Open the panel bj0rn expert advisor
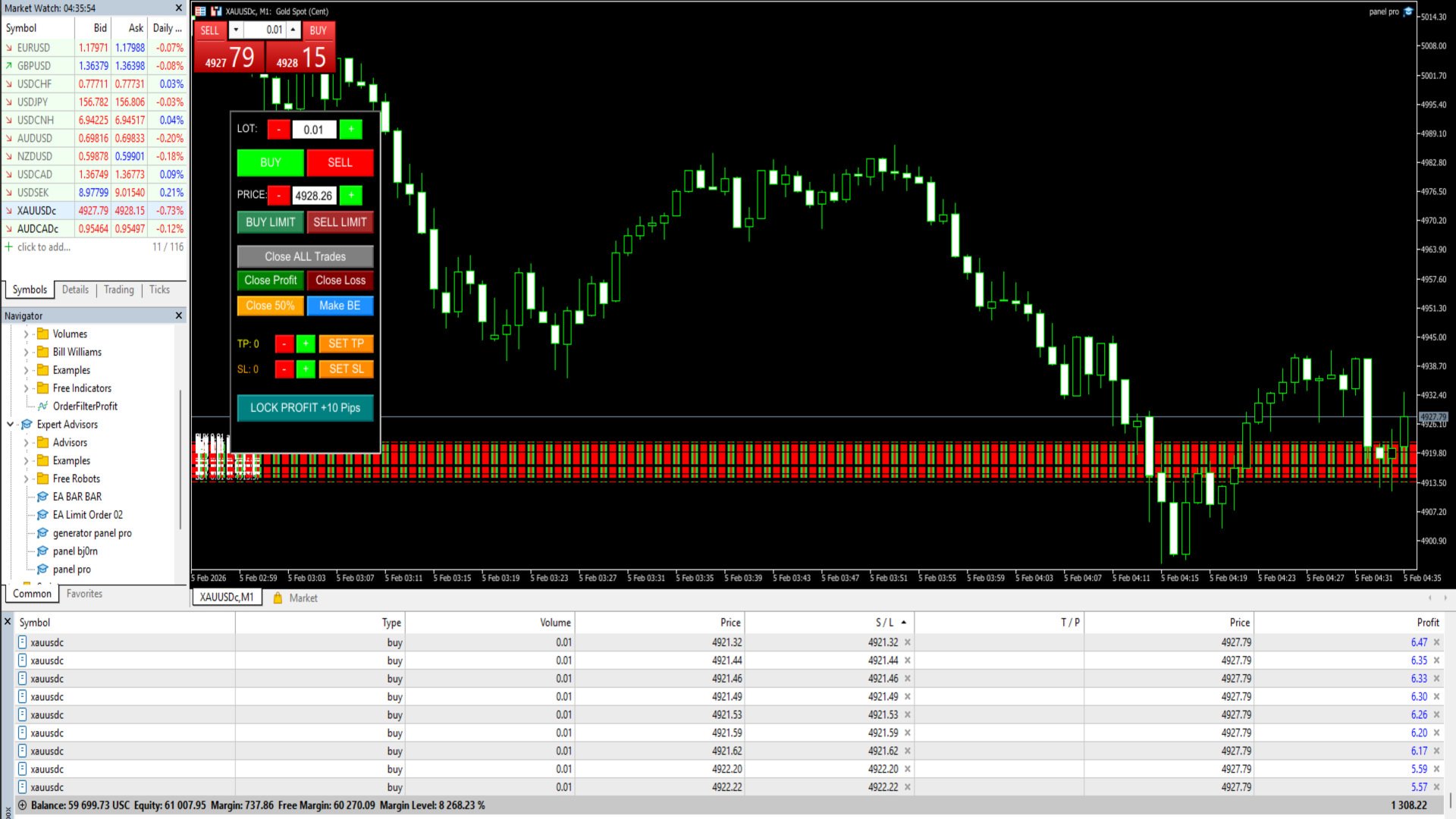The image size is (1456, 819). point(74,551)
